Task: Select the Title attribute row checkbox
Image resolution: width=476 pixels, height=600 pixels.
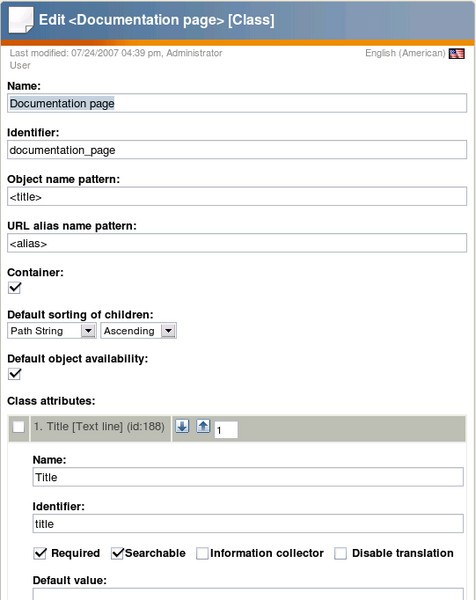Action: click(18, 427)
